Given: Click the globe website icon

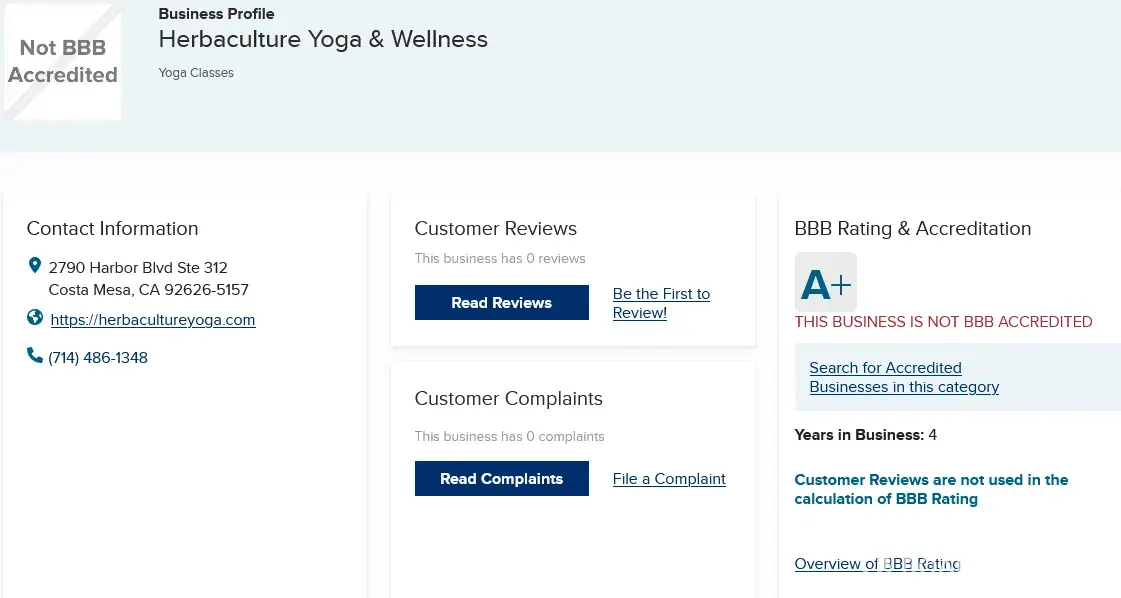Looking at the screenshot, I should tap(35, 318).
